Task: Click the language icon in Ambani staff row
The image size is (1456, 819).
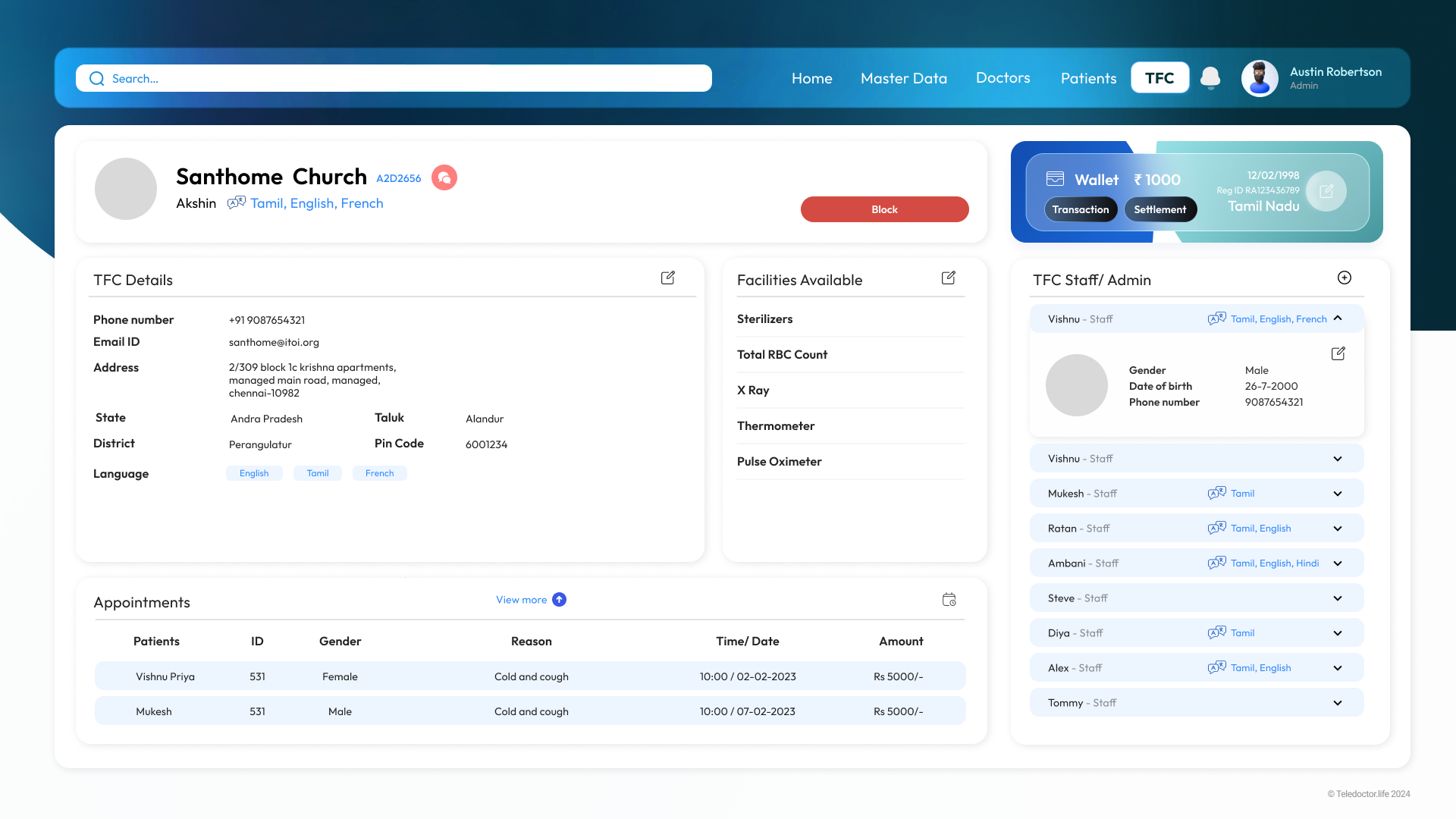Action: click(x=1217, y=563)
